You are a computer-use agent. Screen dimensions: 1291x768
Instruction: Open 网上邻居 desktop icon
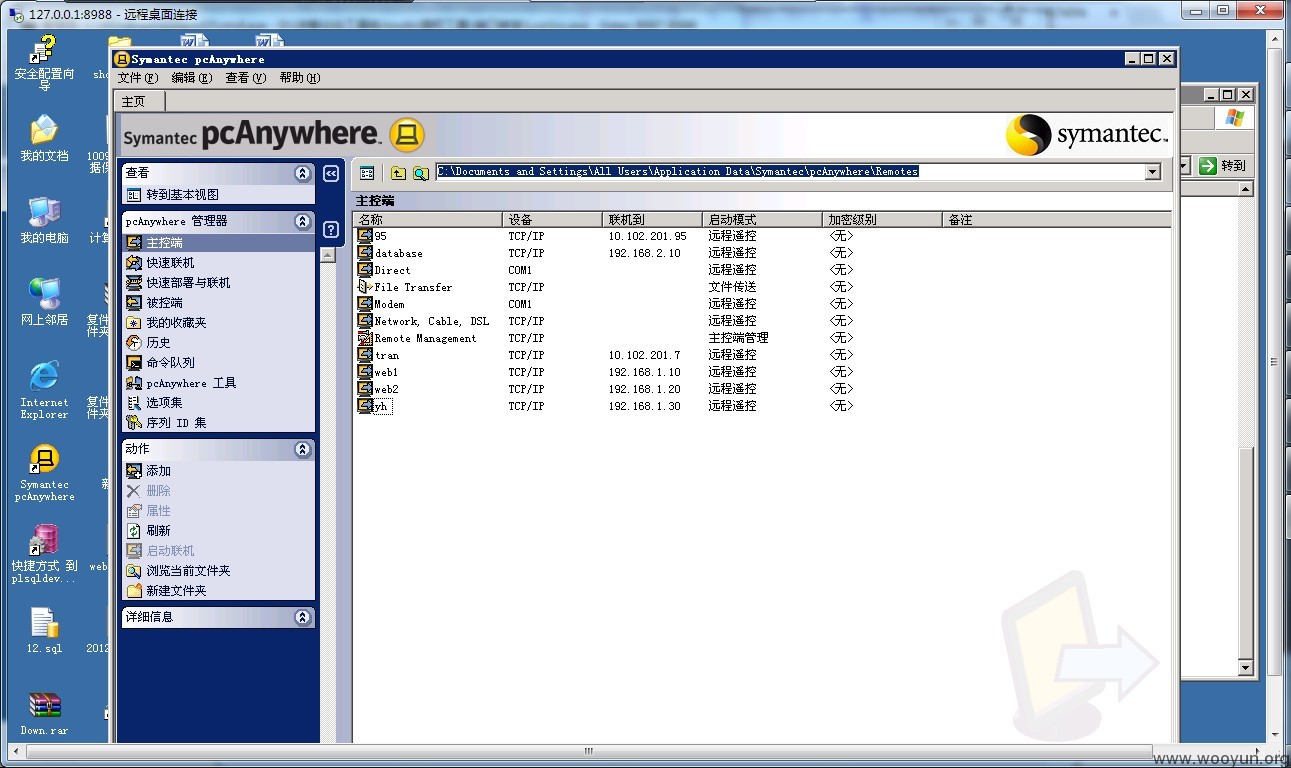[x=44, y=303]
